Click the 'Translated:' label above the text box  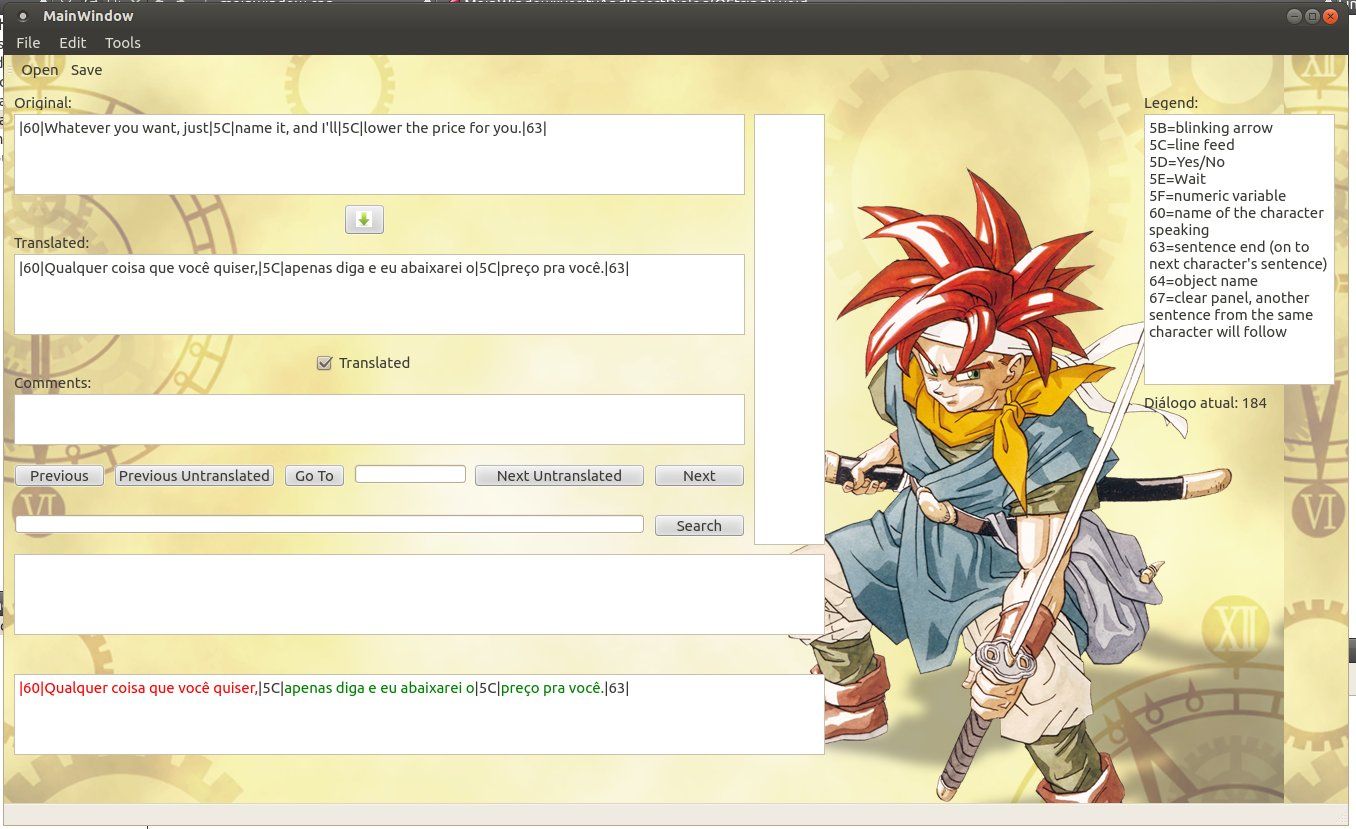(51, 243)
